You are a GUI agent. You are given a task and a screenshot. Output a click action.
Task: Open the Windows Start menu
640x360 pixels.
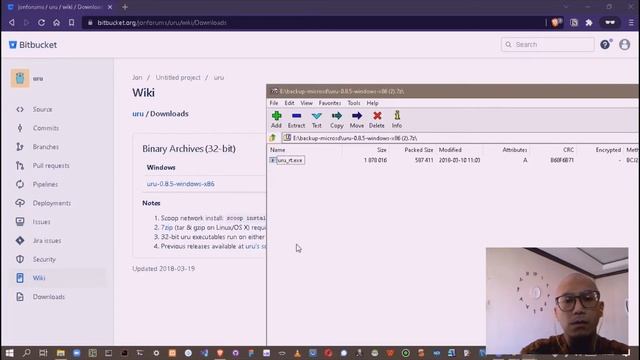9,353
